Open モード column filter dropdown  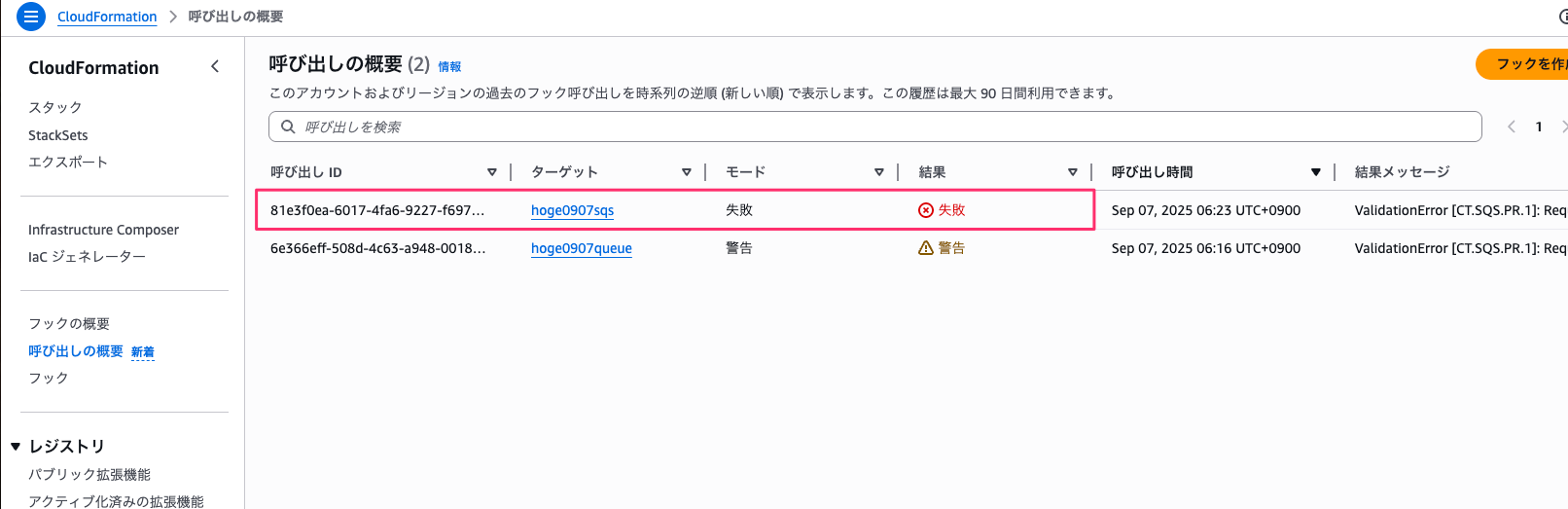[879, 172]
